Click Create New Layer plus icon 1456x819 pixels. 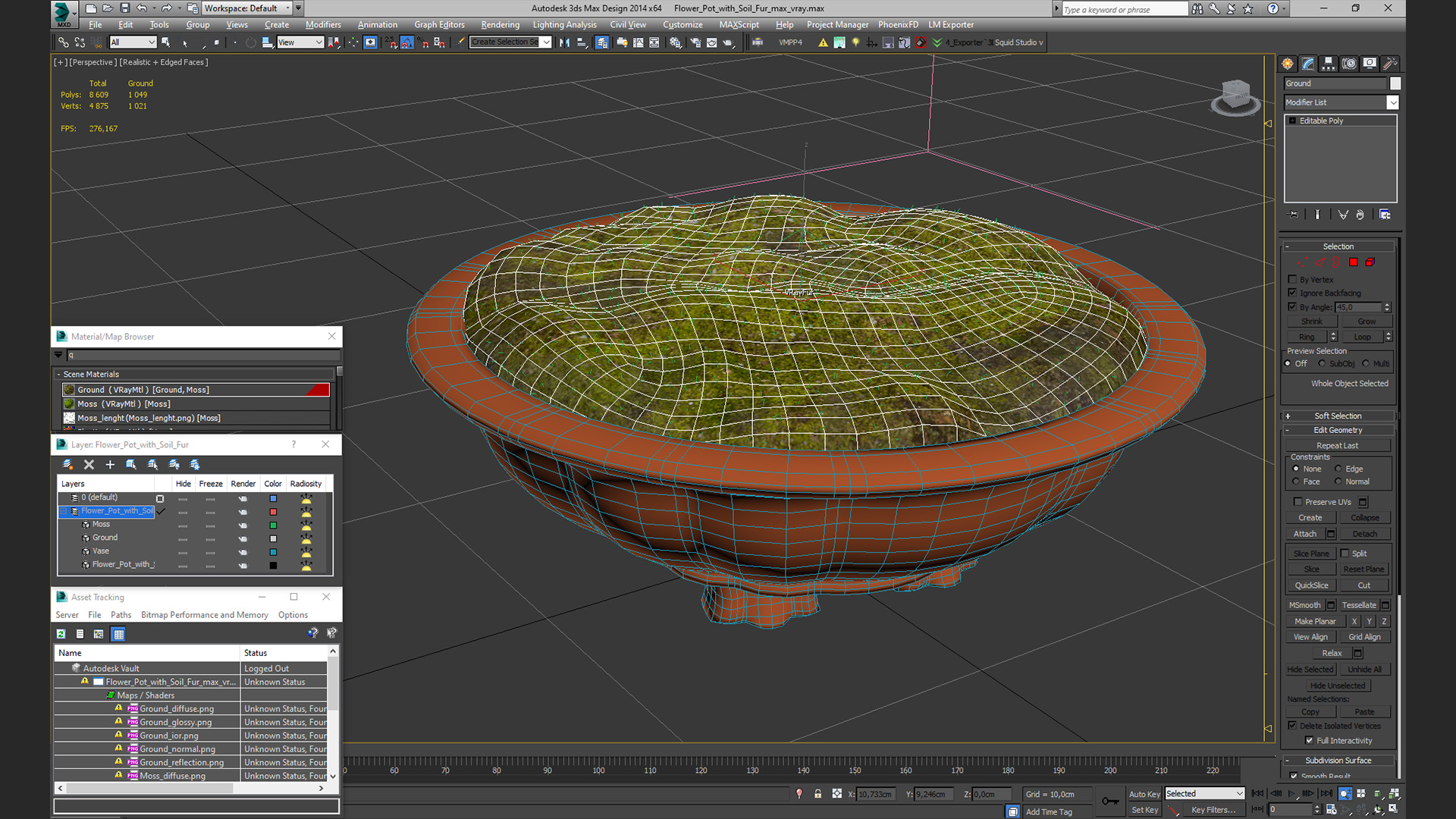tap(110, 465)
